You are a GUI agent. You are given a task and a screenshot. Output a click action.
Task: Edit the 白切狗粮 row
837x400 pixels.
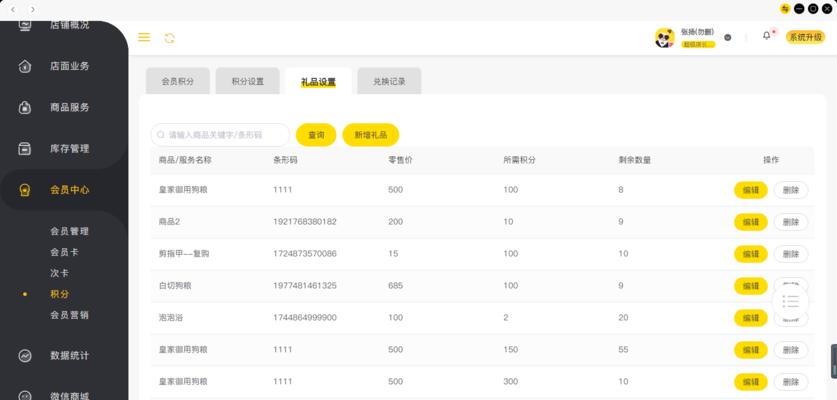(x=751, y=286)
